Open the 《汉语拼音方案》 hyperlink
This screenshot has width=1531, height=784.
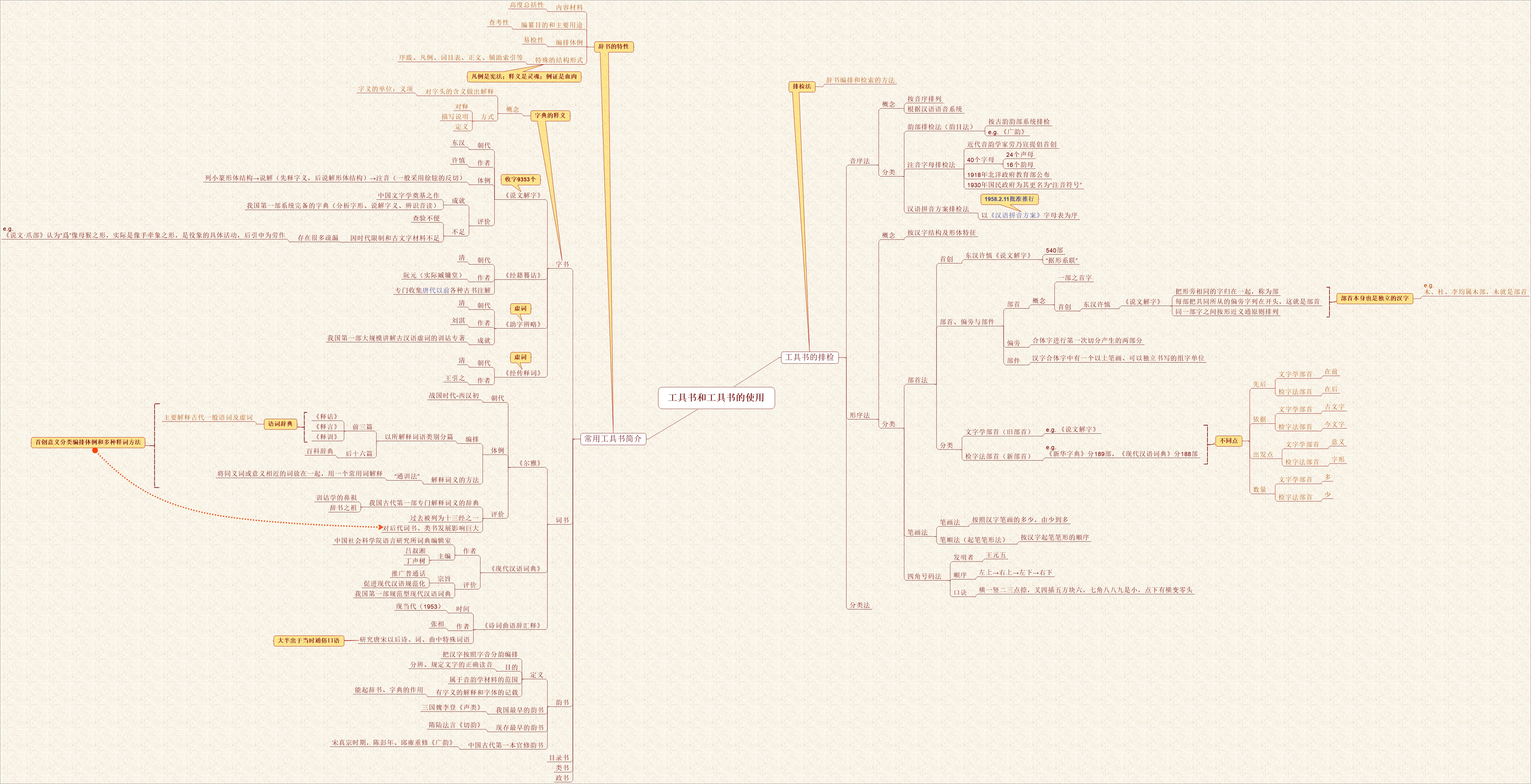point(1016,216)
